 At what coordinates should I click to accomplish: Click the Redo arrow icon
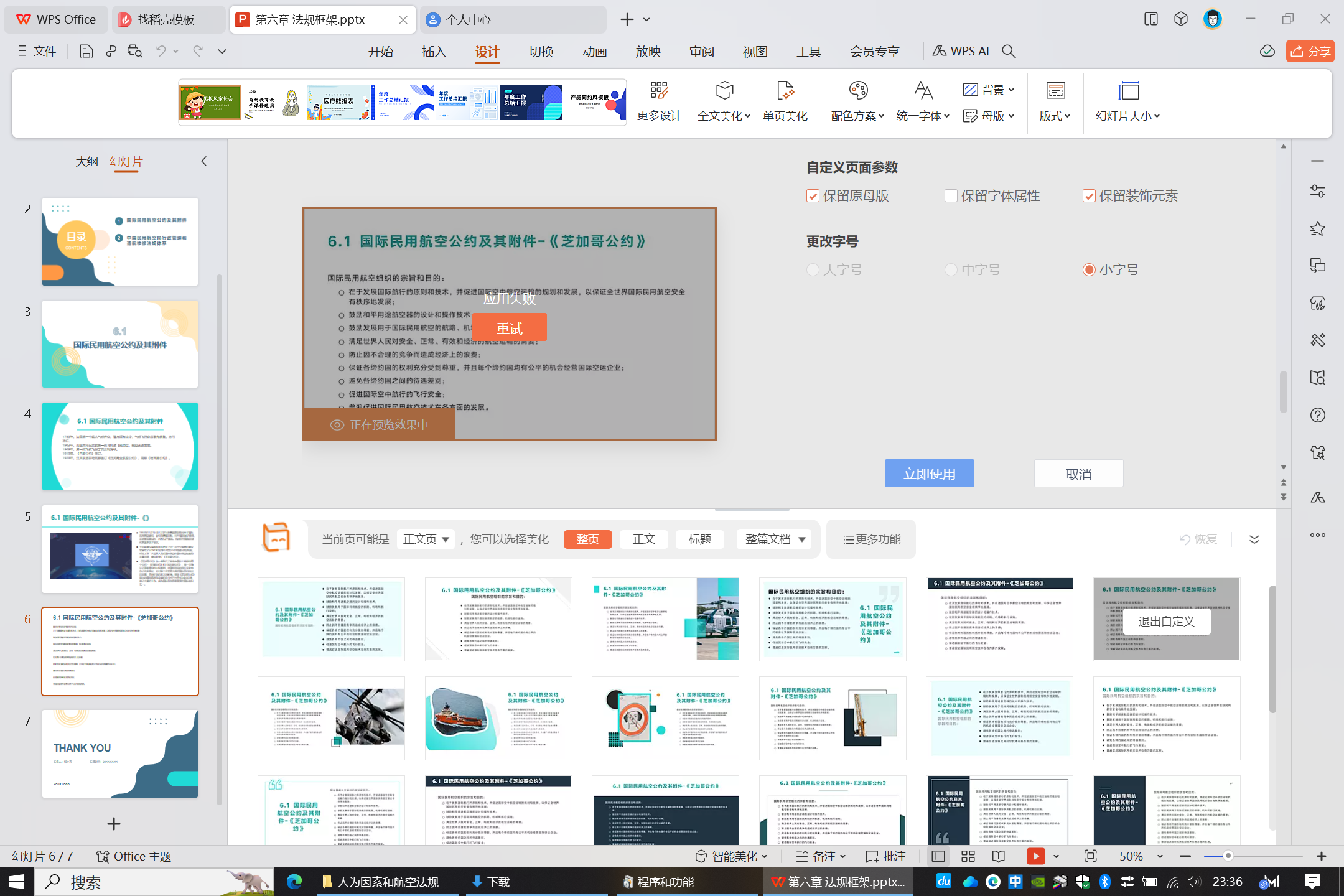[198, 51]
